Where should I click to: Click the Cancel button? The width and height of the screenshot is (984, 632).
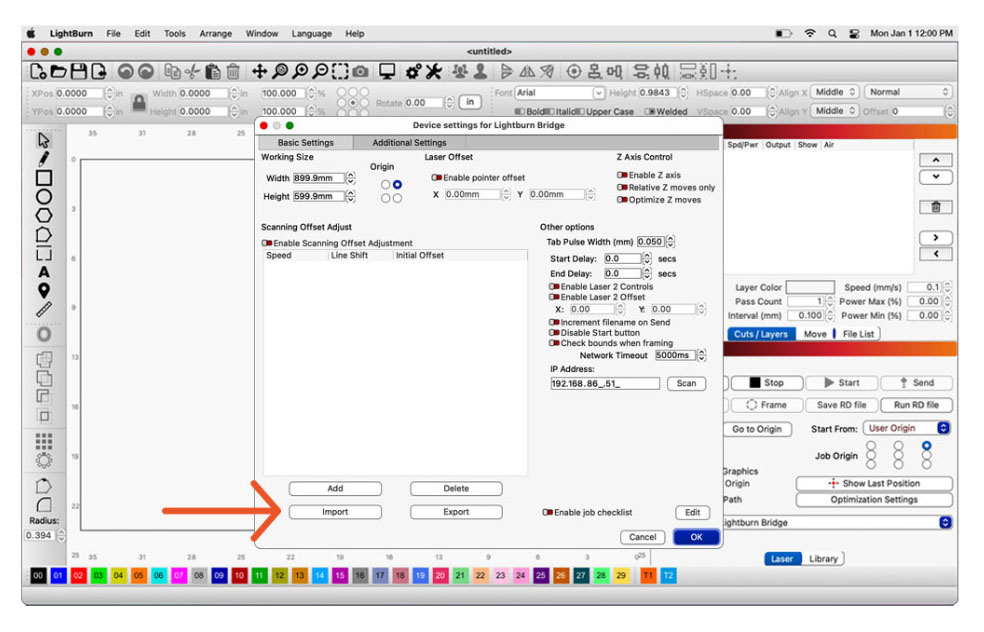click(643, 537)
